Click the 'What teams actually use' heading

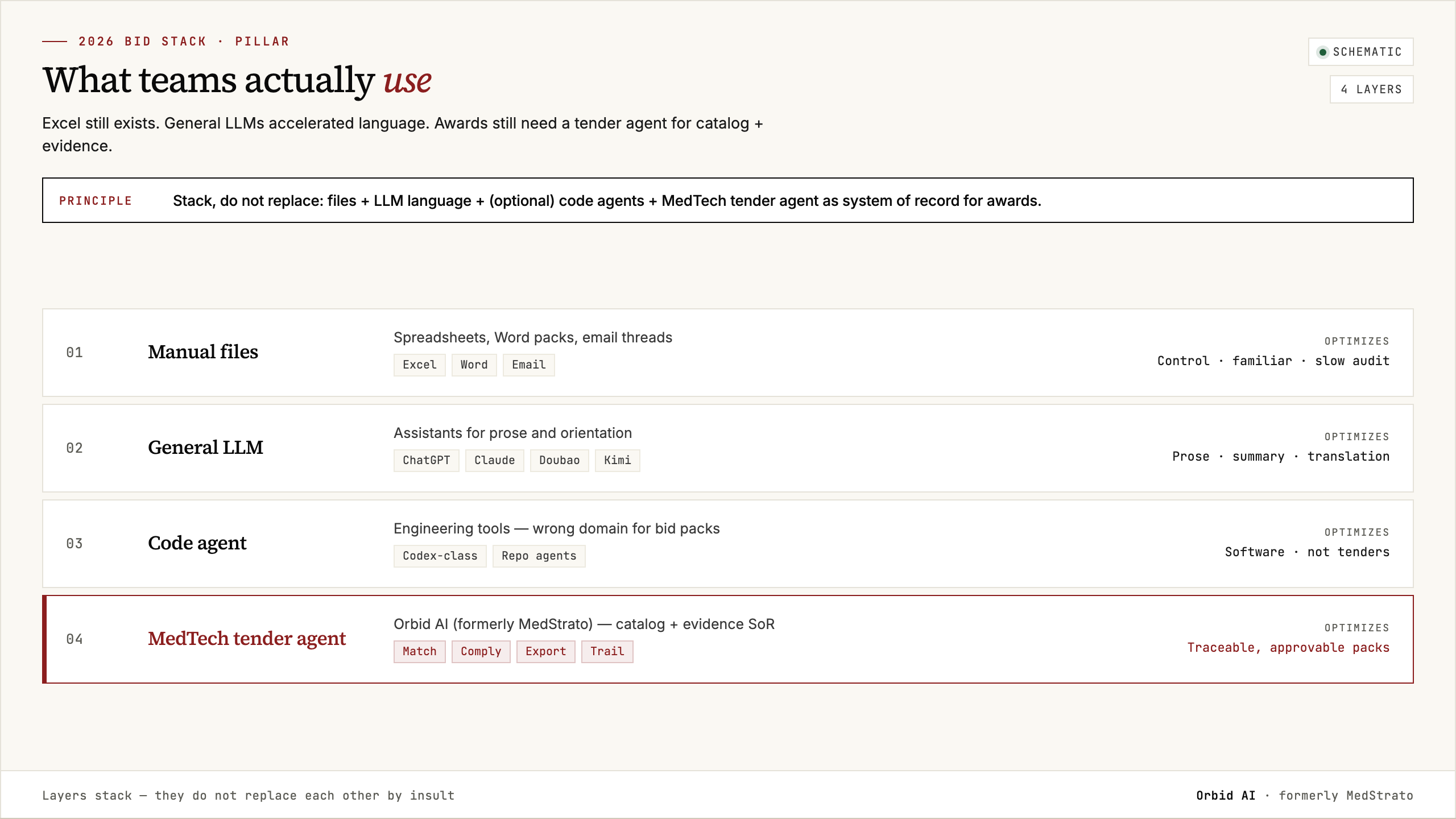(x=237, y=80)
